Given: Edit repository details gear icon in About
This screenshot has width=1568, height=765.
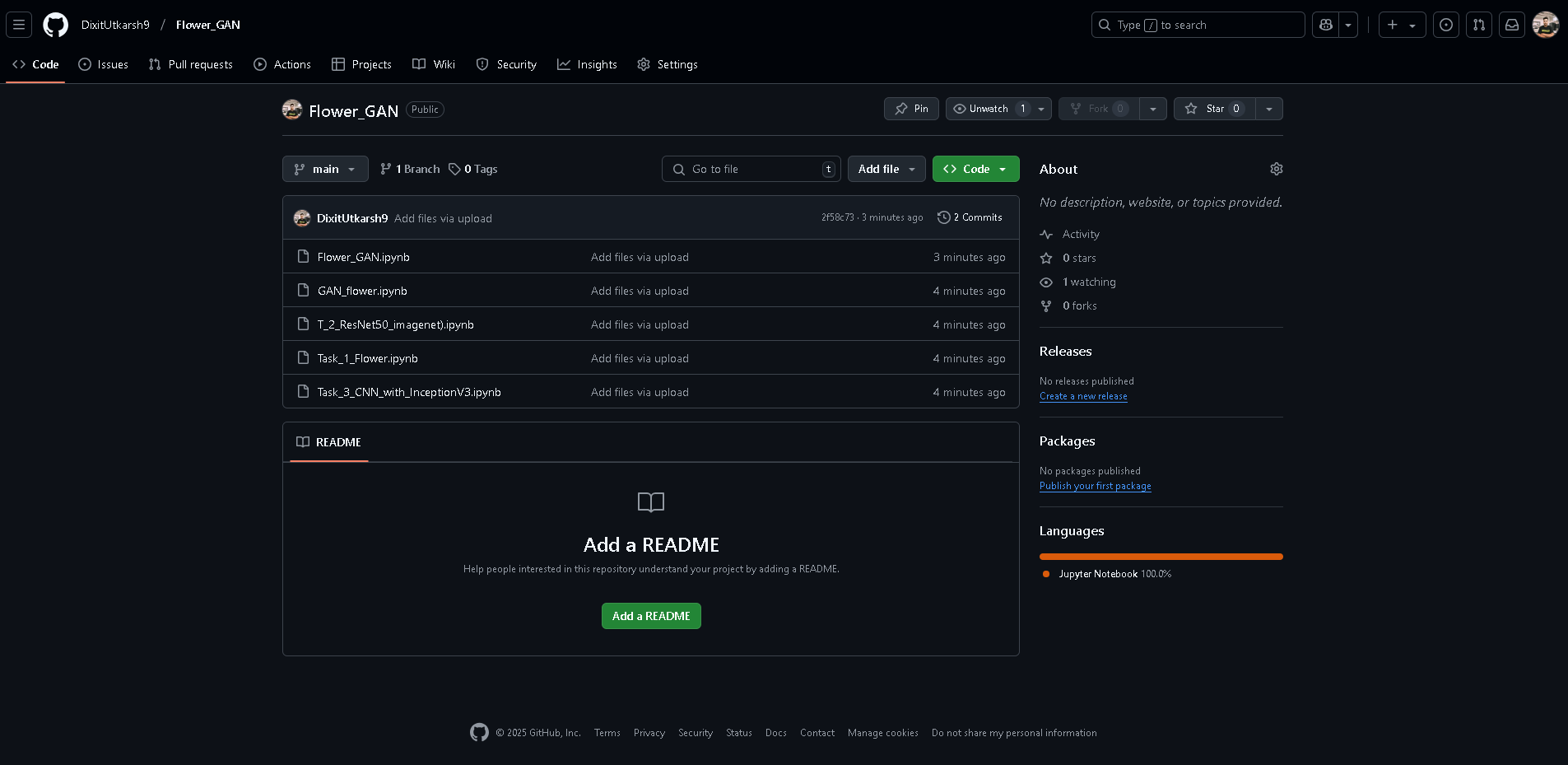Looking at the screenshot, I should 1276,169.
